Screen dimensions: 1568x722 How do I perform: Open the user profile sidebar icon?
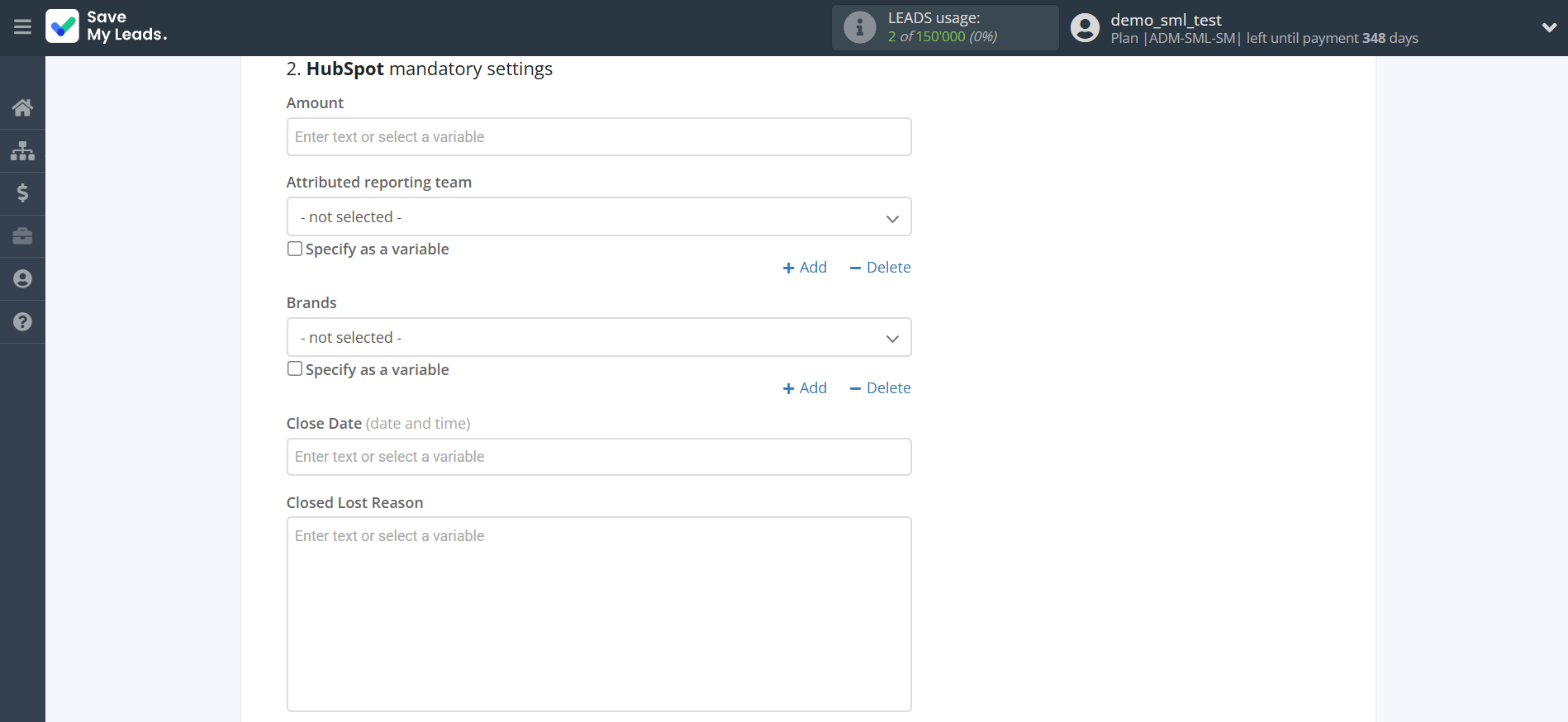[x=22, y=279]
